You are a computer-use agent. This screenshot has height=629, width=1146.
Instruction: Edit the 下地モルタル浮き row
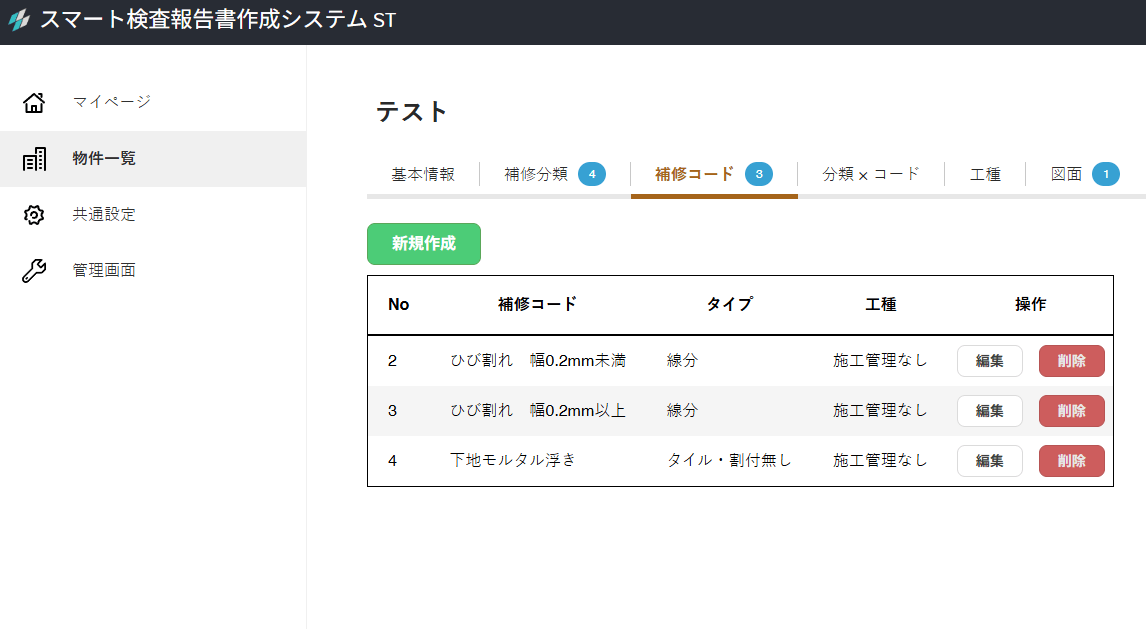tap(989, 461)
